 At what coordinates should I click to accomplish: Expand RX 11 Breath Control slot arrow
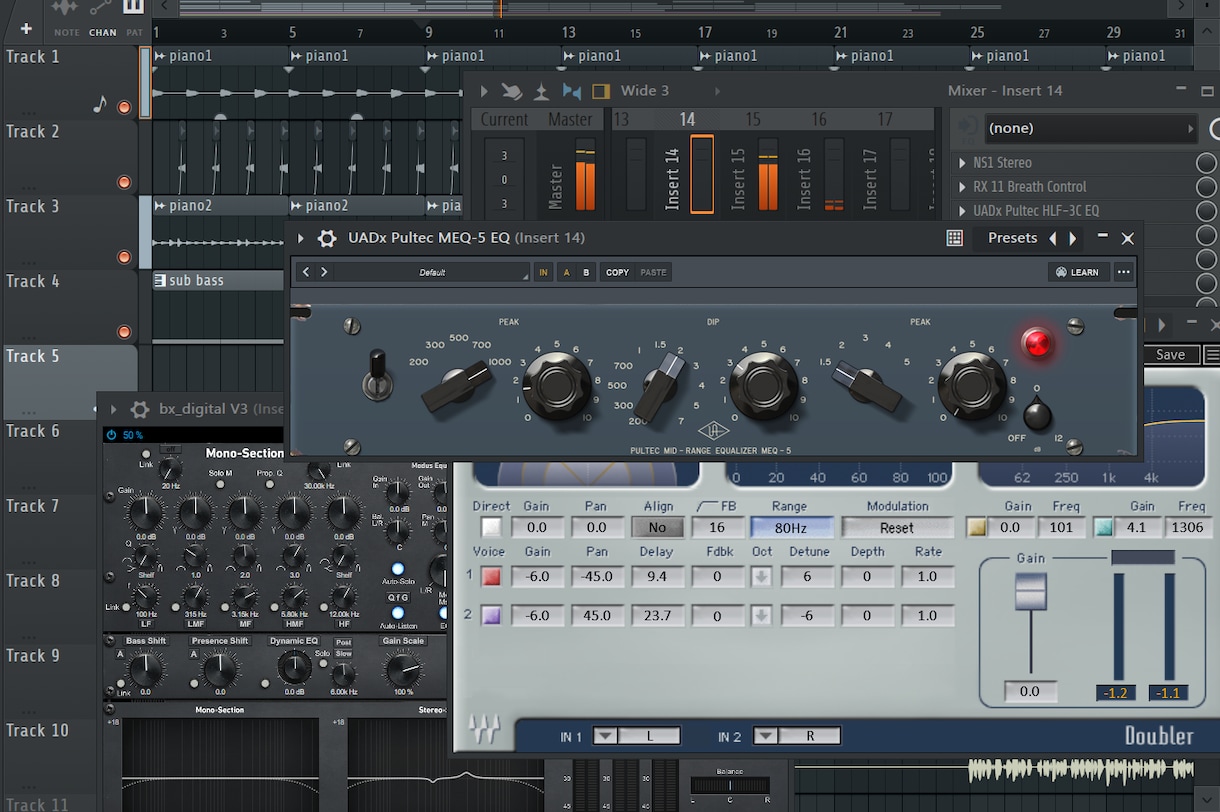[x=961, y=187]
